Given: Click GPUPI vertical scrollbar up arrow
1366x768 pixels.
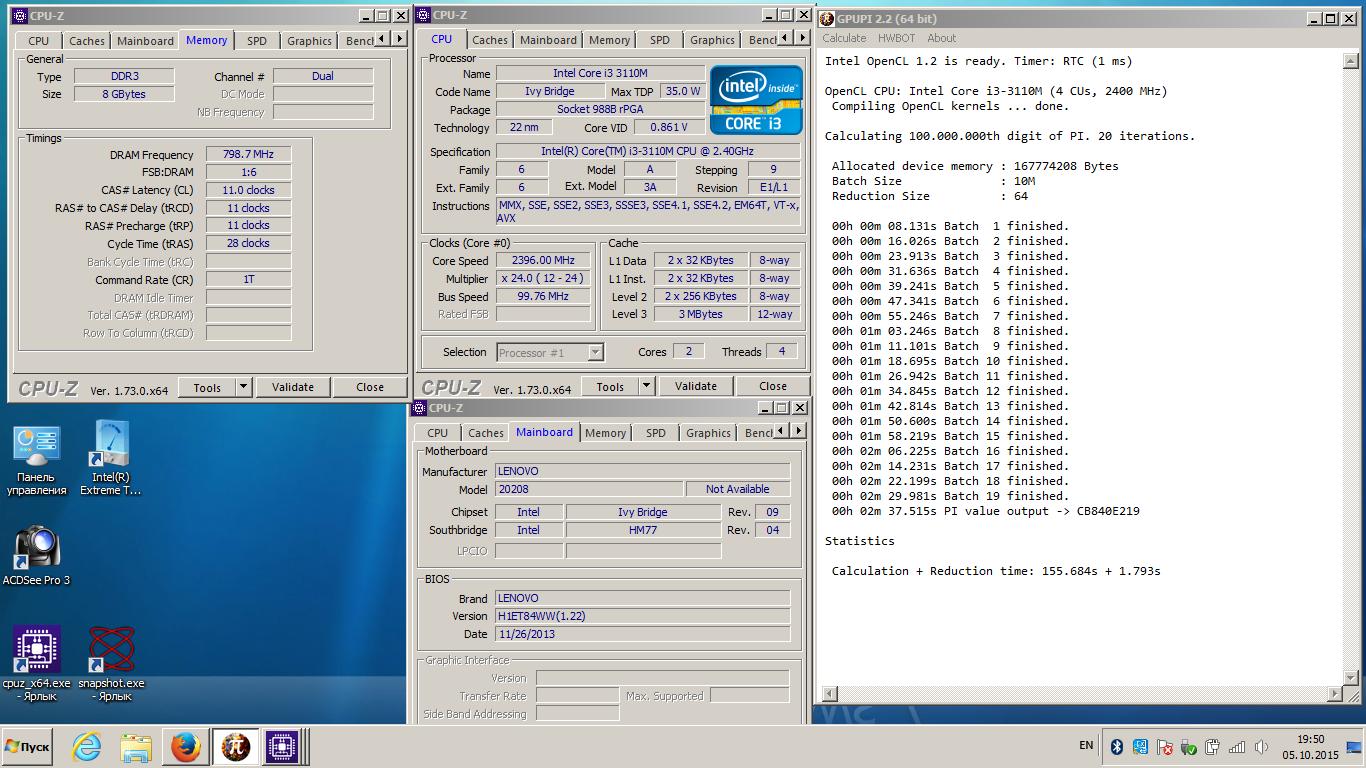Looking at the screenshot, I should (x=1350, y=62).
